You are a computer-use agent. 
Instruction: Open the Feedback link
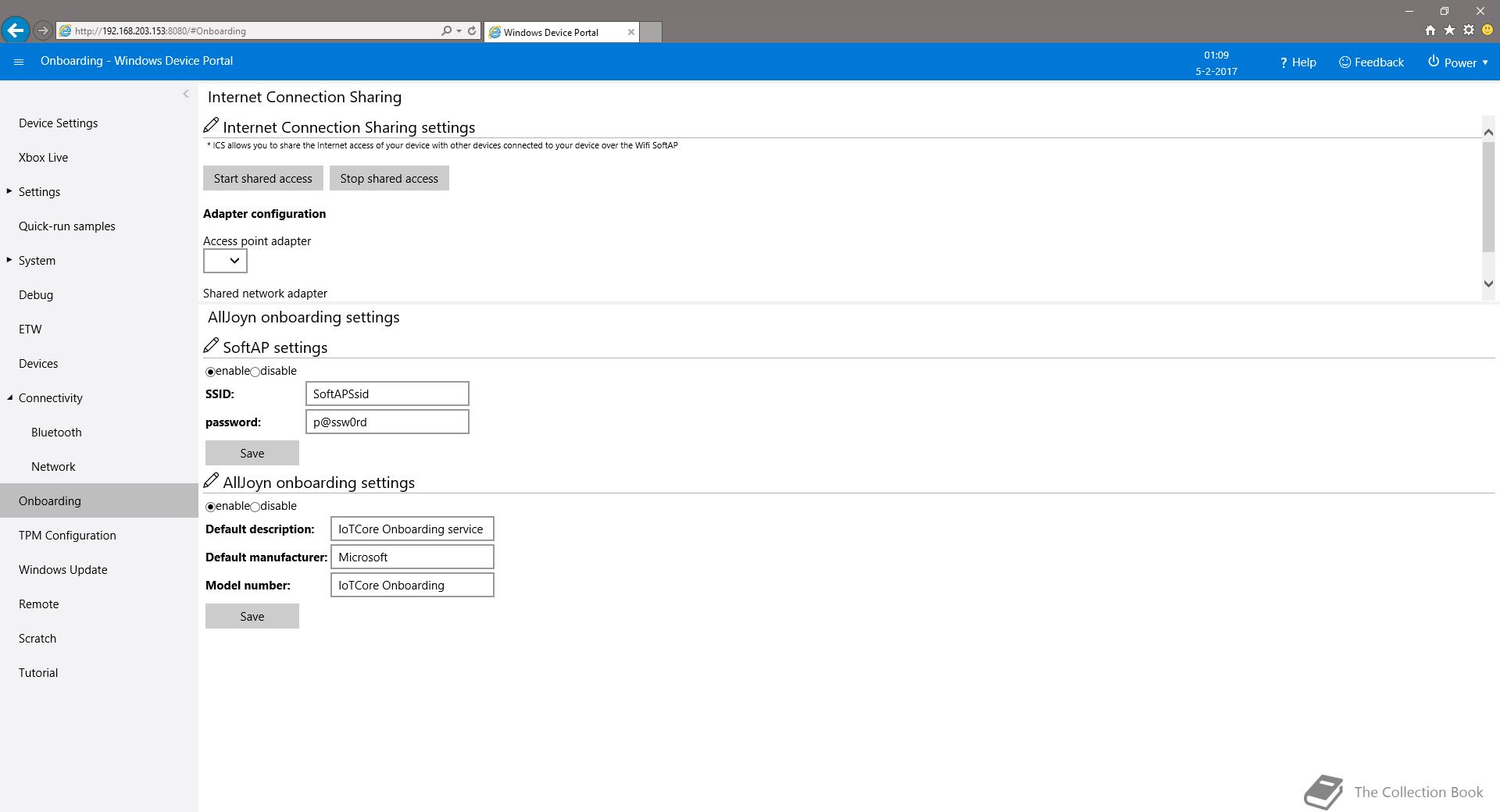(x=1371, y=62)
